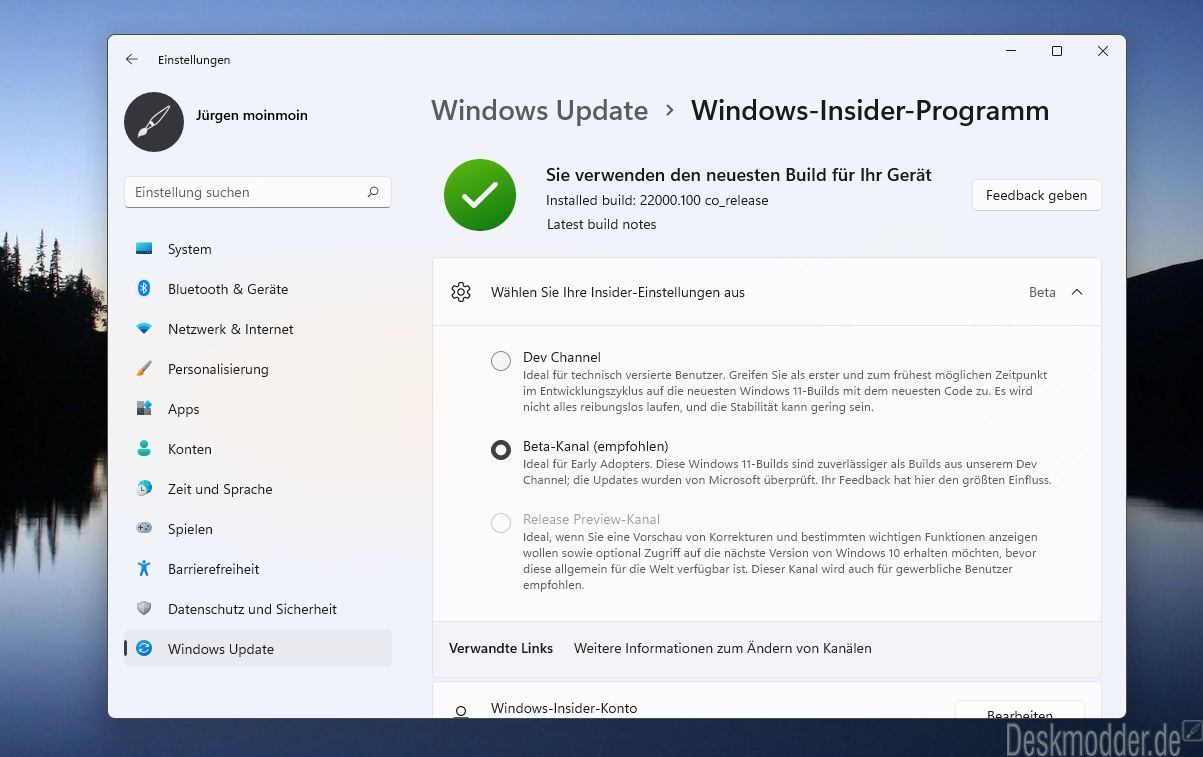Click the Personalisierung paintbrush icon
The image size is (1203, 757).
(x=144, y=369)
